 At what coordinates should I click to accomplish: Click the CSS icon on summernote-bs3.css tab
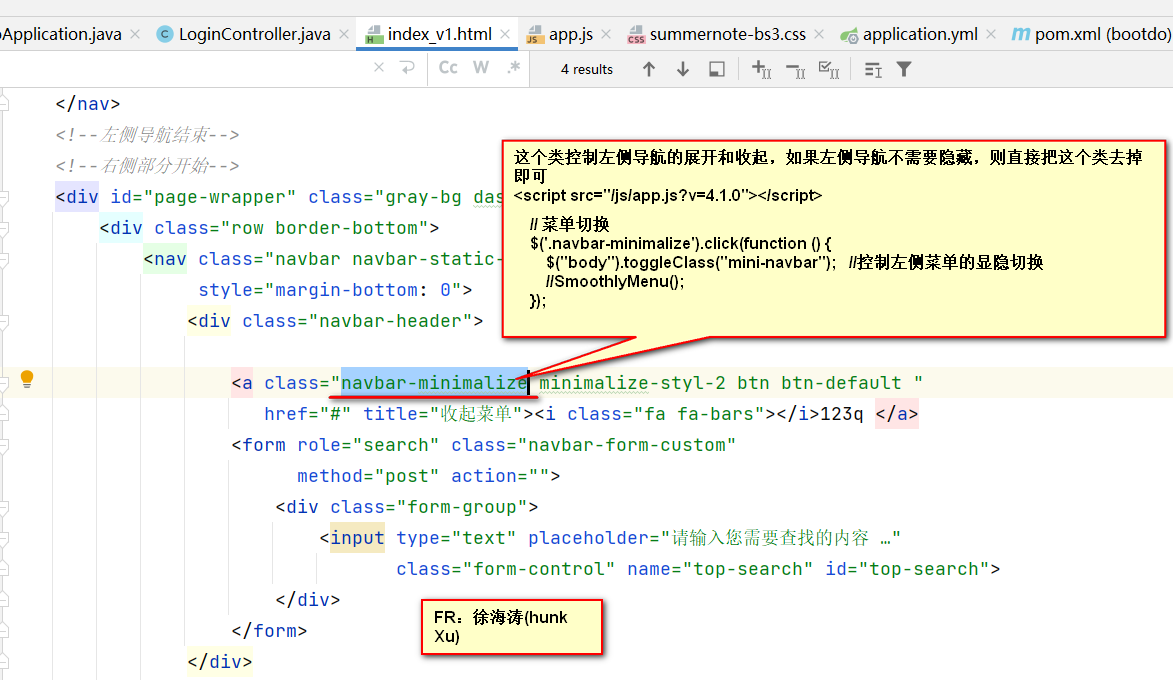pos(636,35)
